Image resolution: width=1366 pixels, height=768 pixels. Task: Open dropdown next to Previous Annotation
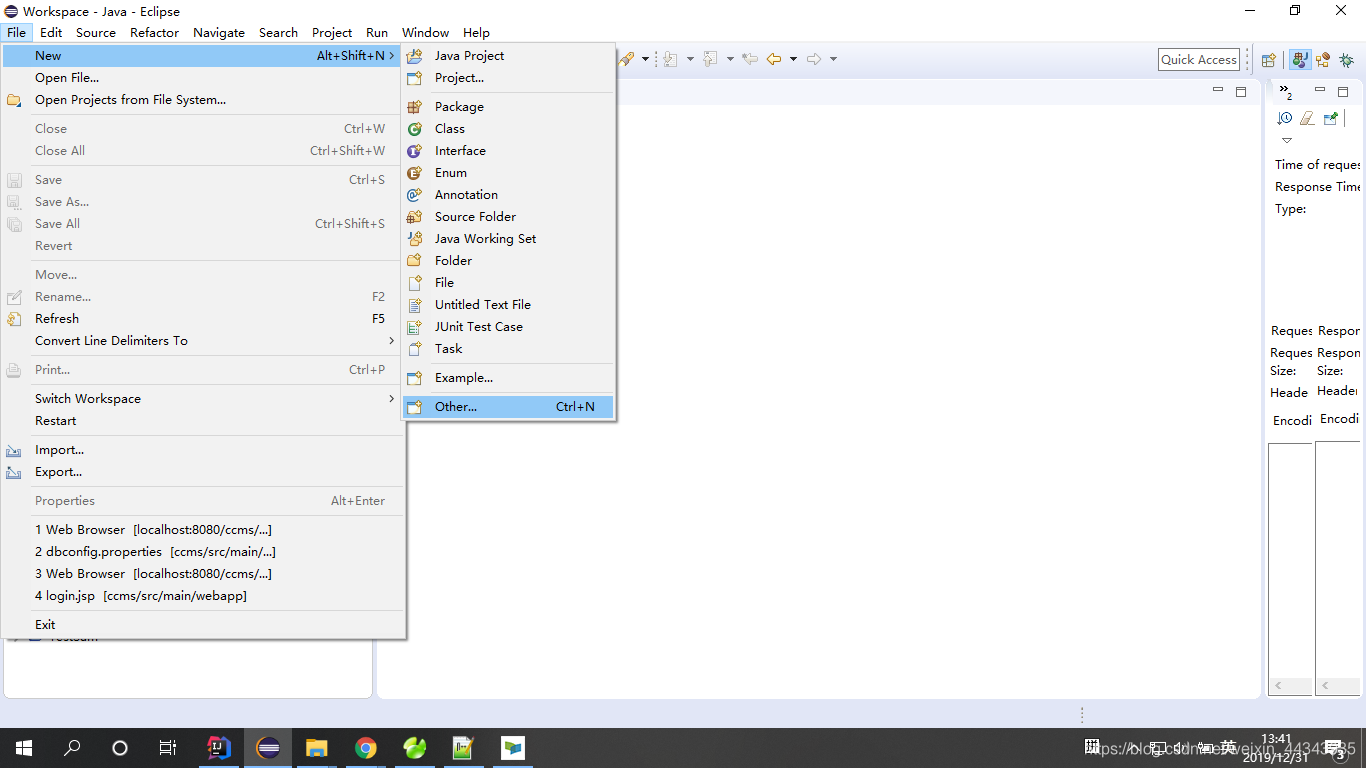click(730, 59)
